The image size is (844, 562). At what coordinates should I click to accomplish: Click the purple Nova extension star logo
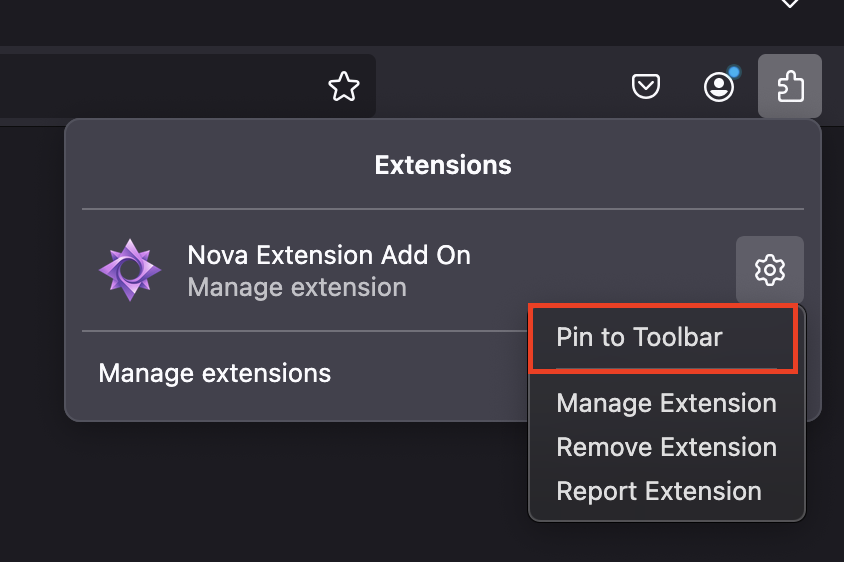click(130, 270)
